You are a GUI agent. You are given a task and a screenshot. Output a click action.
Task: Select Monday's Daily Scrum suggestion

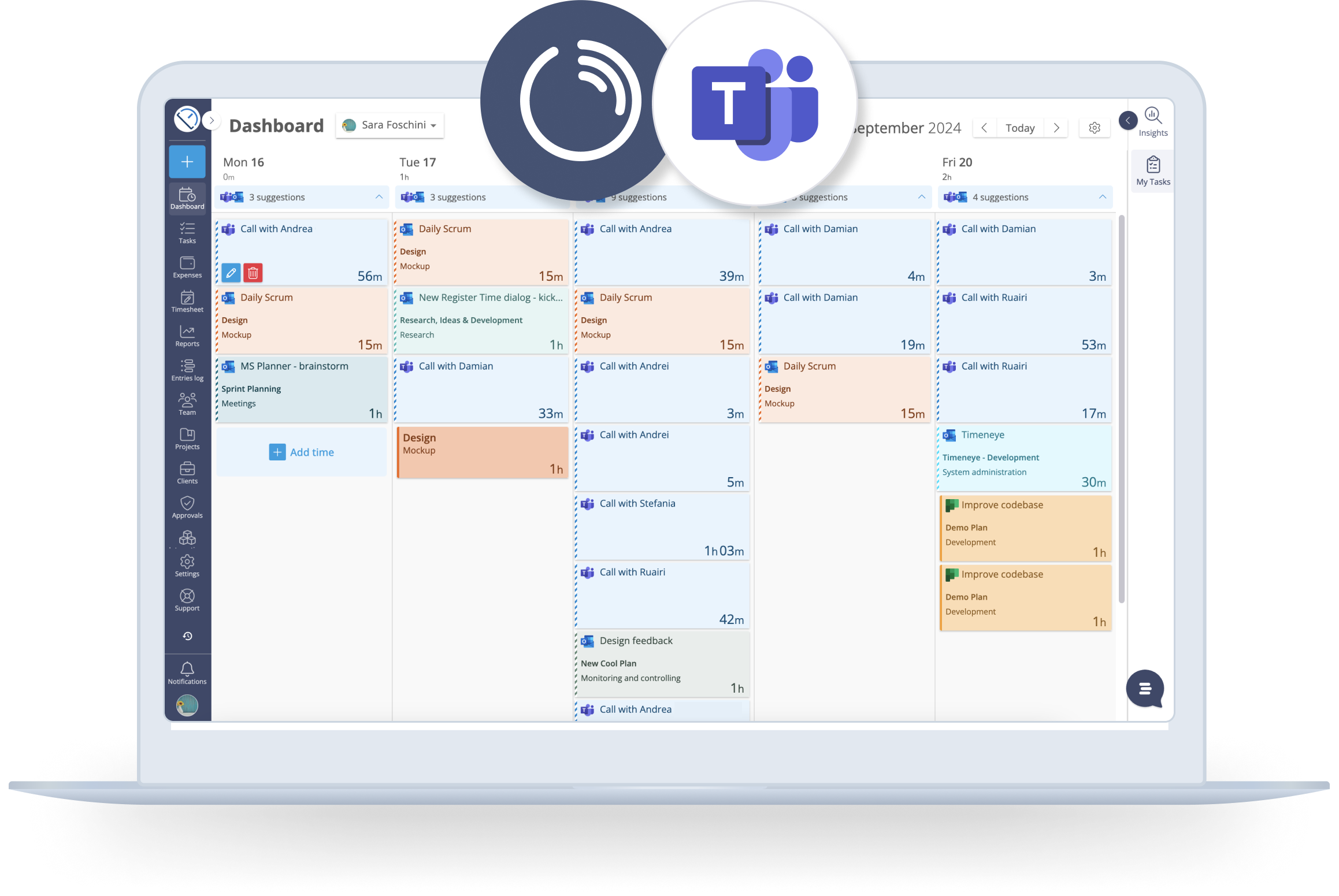302,321
